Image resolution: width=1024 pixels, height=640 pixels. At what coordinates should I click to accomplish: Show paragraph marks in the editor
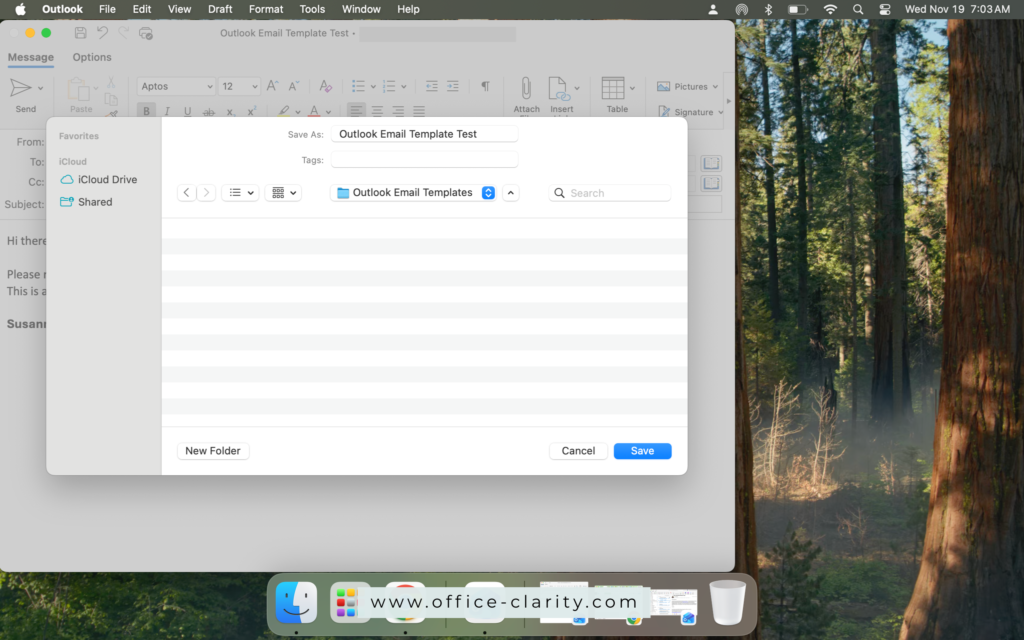pyautogui.click(x=485, y=86)
